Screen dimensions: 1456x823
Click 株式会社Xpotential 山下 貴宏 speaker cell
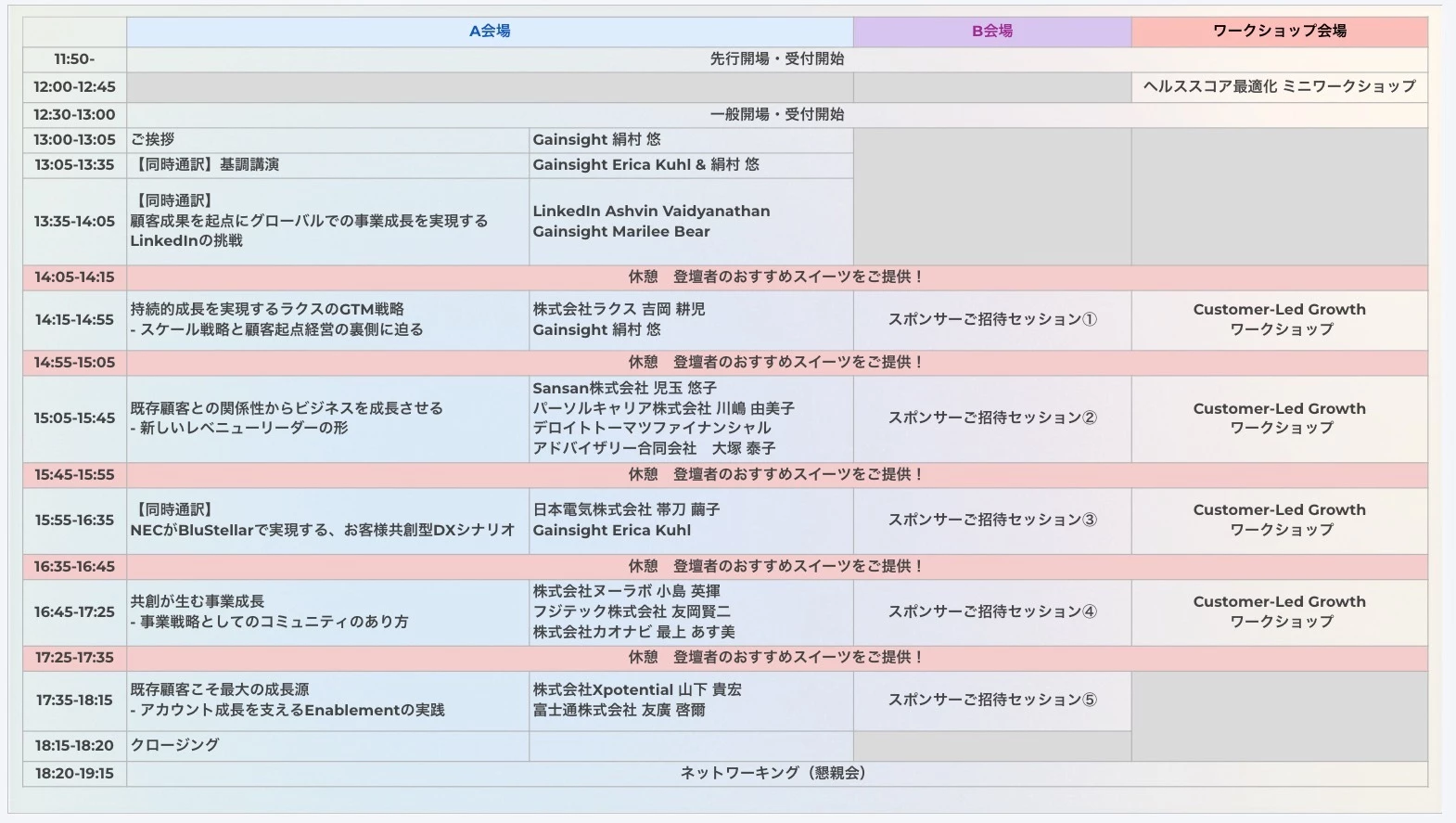691,701
